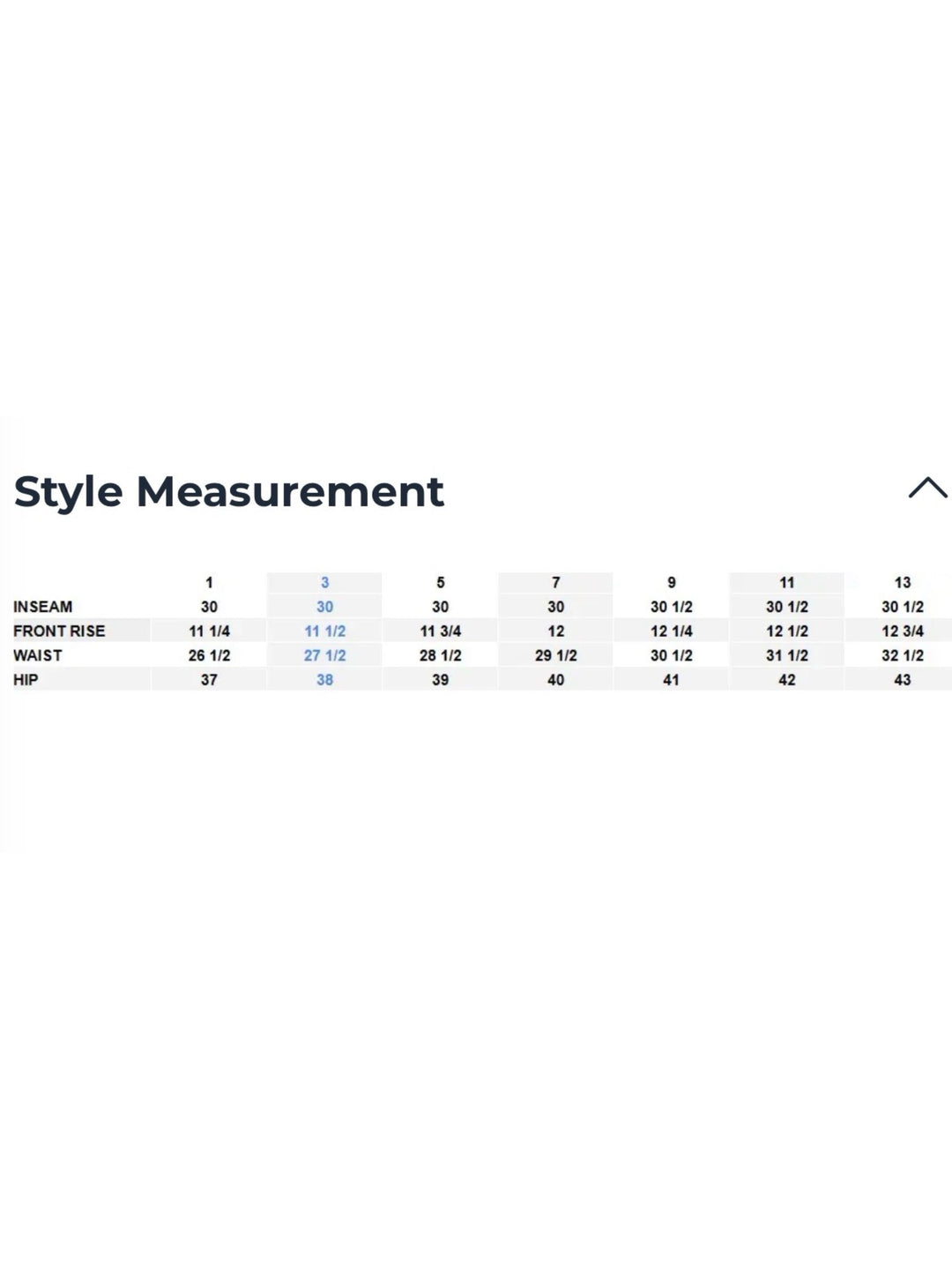Select size 5 column header
The width and height of the screenshot is (952, 1270).
[440, 582]
